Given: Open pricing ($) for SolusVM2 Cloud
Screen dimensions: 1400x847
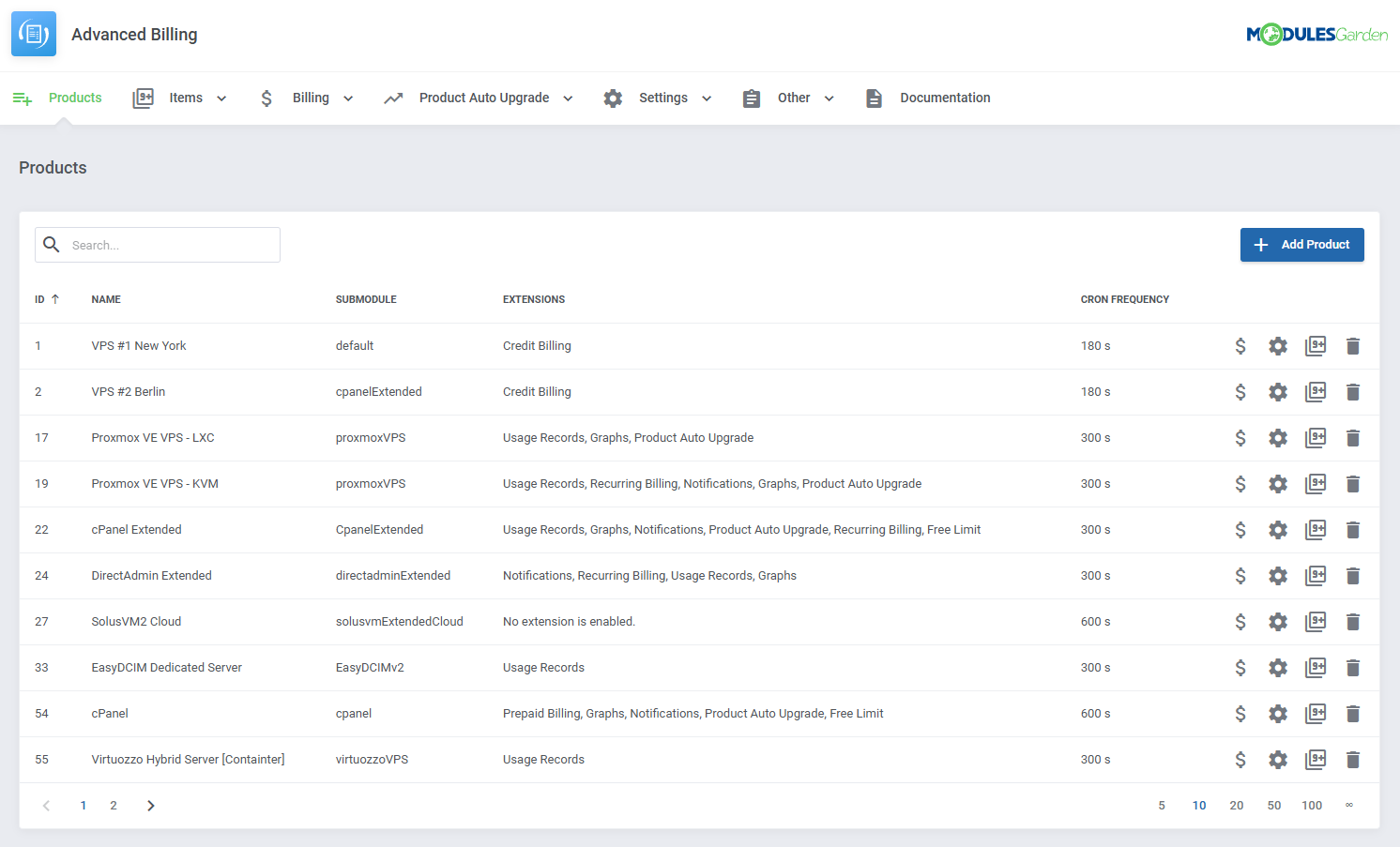Looking at the screenshot, I should tap(1240, 622).
